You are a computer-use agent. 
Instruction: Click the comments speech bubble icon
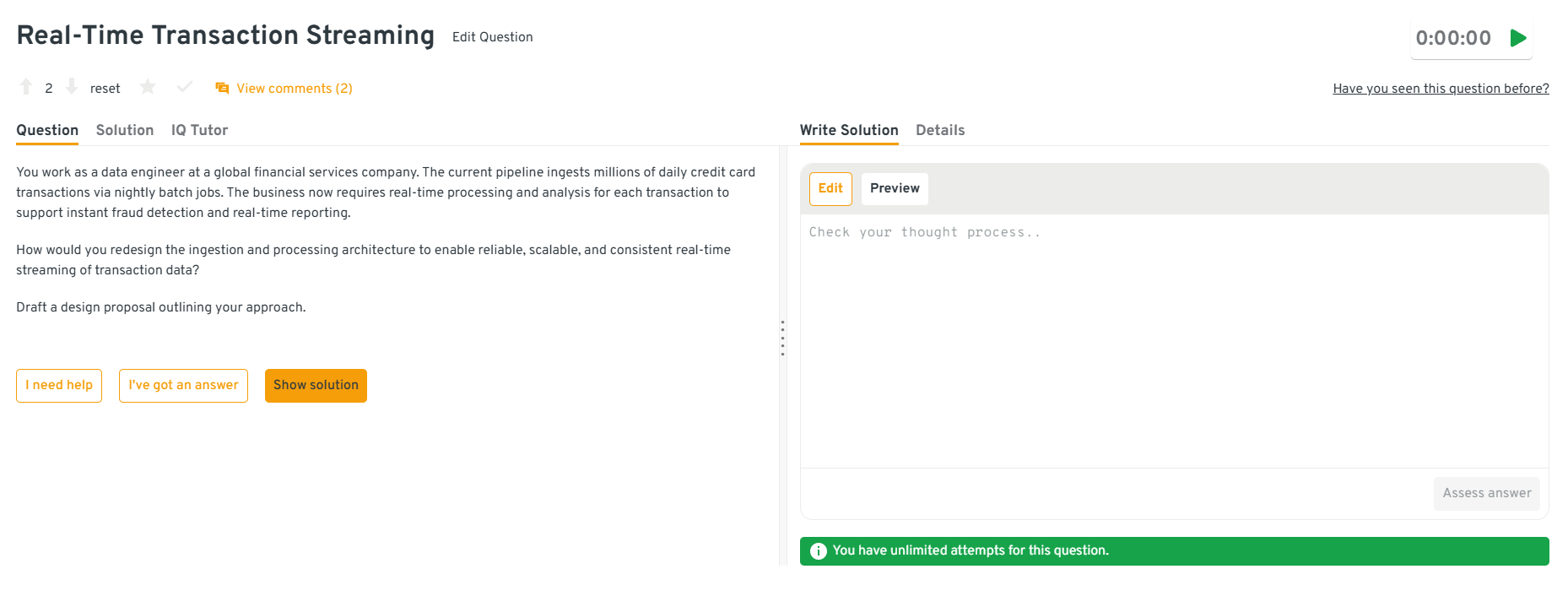[222, 89]
